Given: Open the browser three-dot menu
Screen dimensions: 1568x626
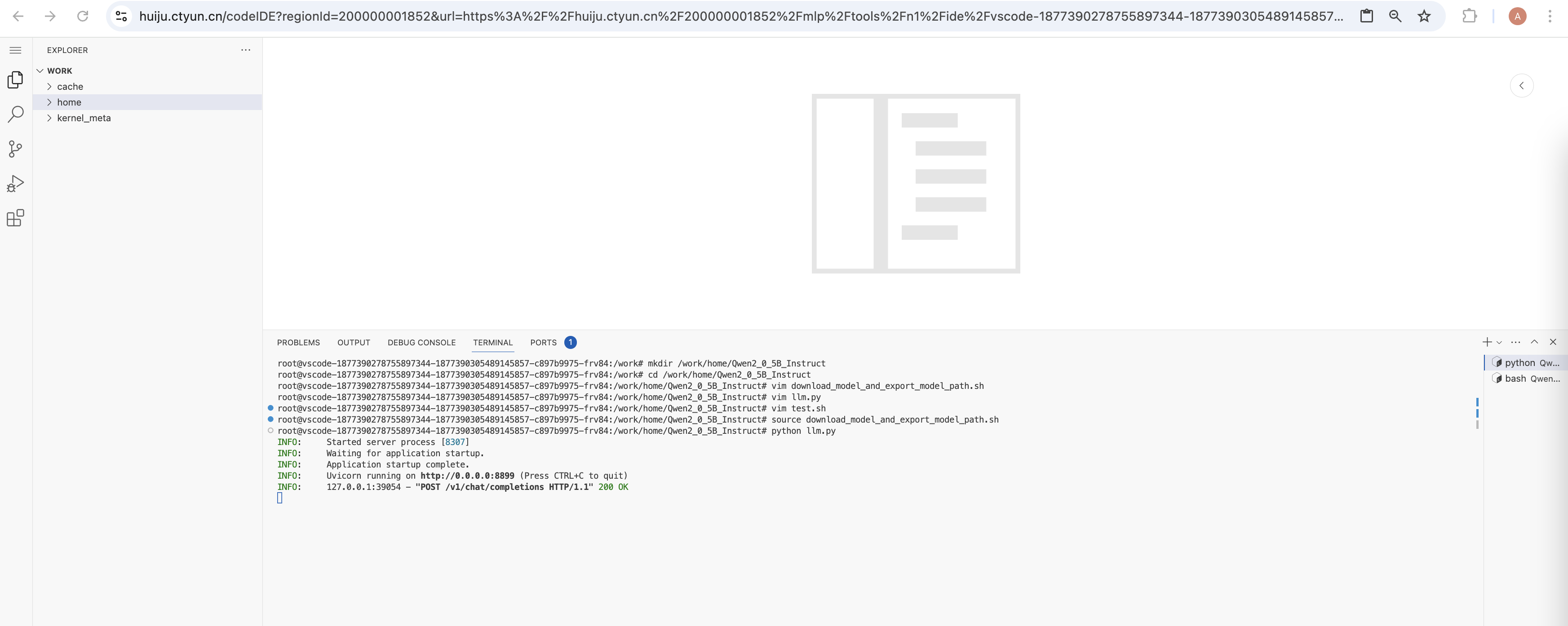Looking at the screenshot, I should [x=1550, y=17].
